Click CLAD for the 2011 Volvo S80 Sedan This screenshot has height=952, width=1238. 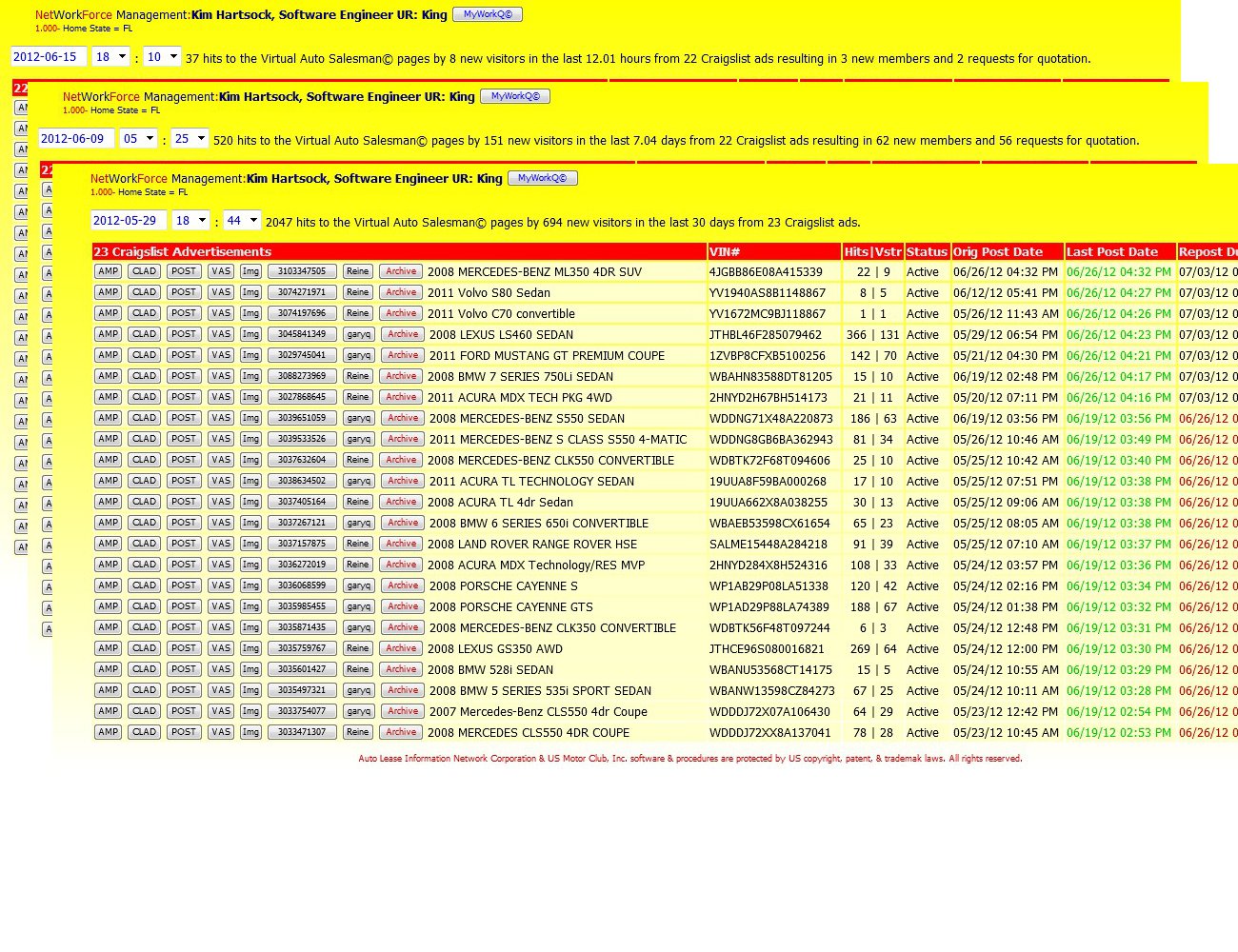click(x=145, y=292)
